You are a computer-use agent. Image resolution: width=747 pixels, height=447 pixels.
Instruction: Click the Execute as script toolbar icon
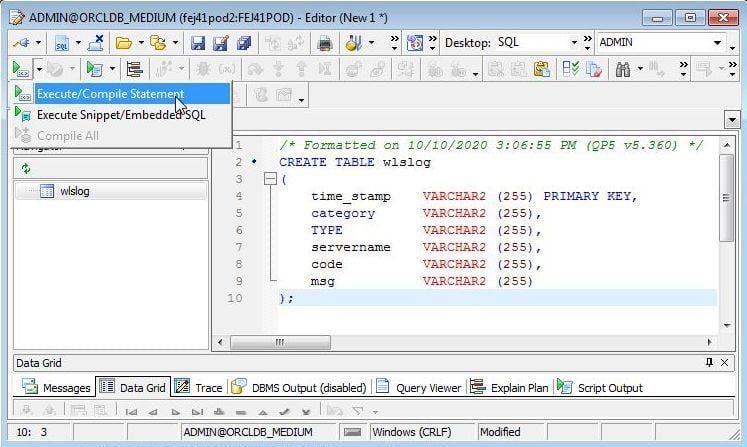[94, 70]
